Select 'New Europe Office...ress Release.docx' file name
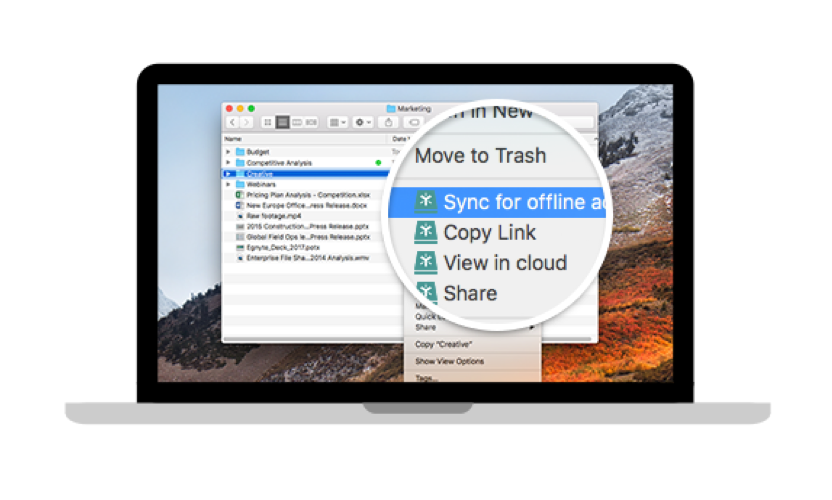 coord(307,205)
